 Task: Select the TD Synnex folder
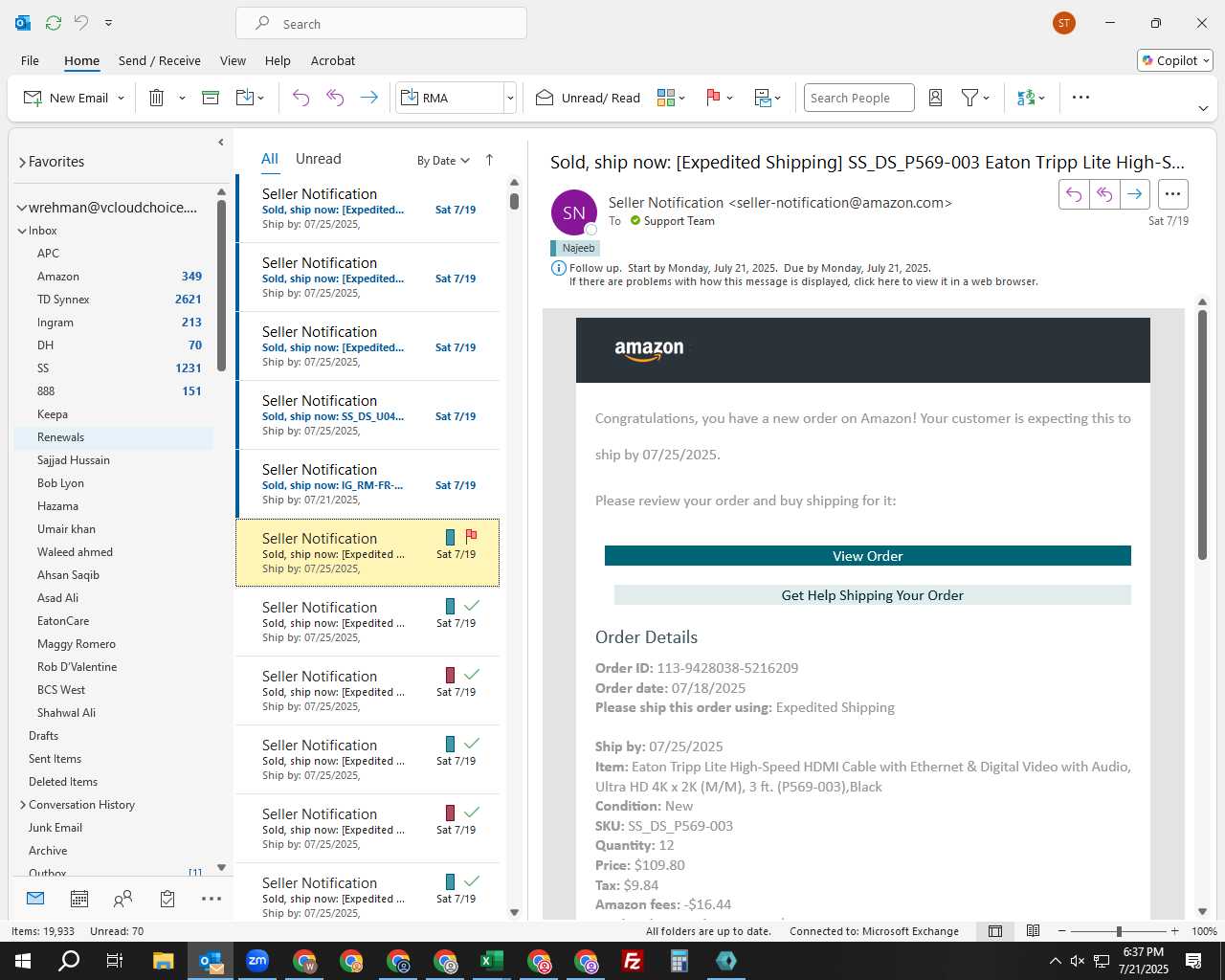pos(114,300)
